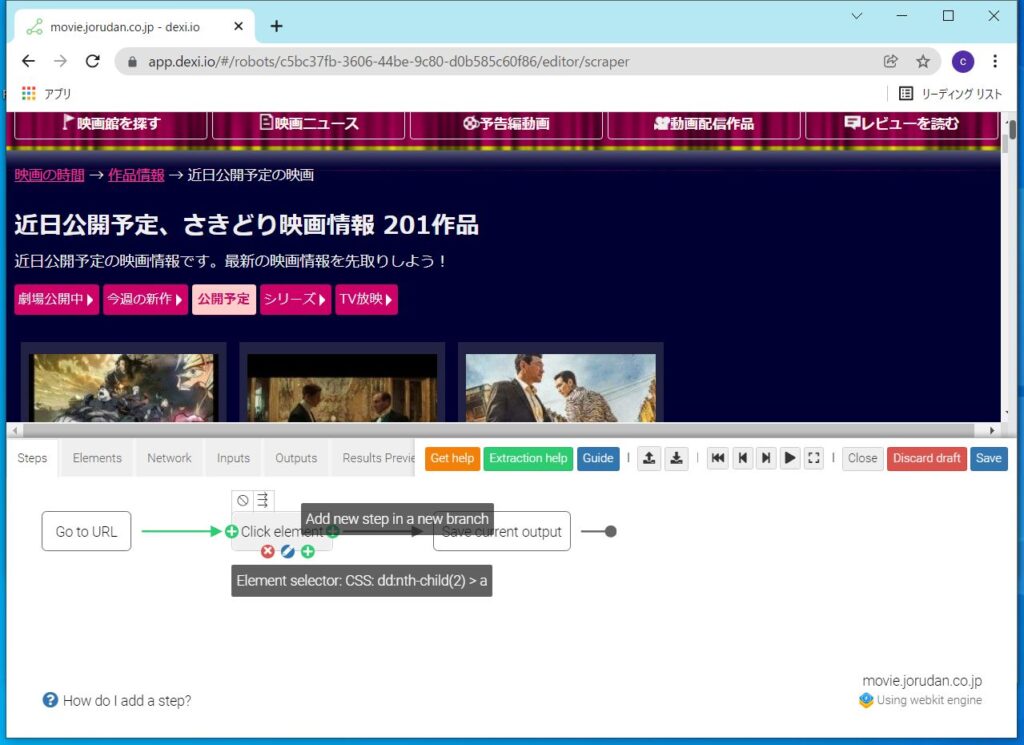Advance to next step

tap(766, 458)
